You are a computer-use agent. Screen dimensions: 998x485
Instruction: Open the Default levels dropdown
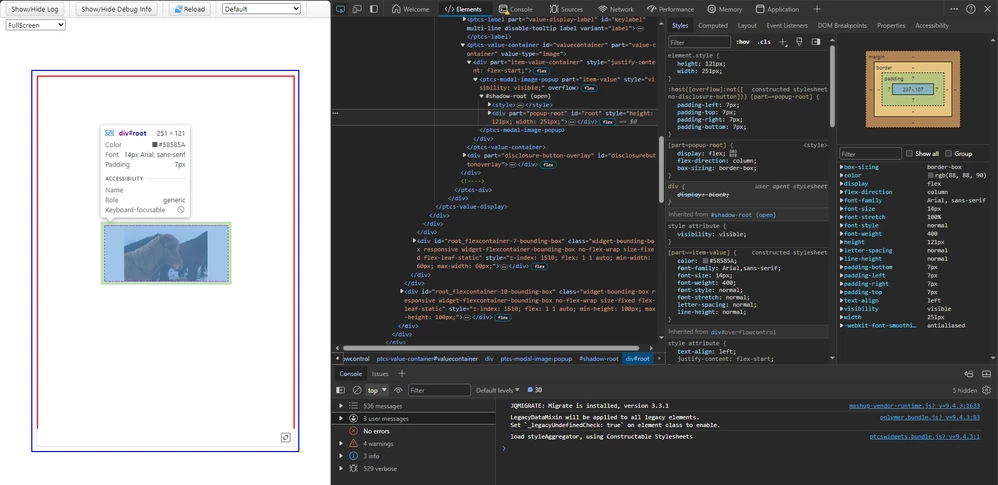(x=498, y=390)
